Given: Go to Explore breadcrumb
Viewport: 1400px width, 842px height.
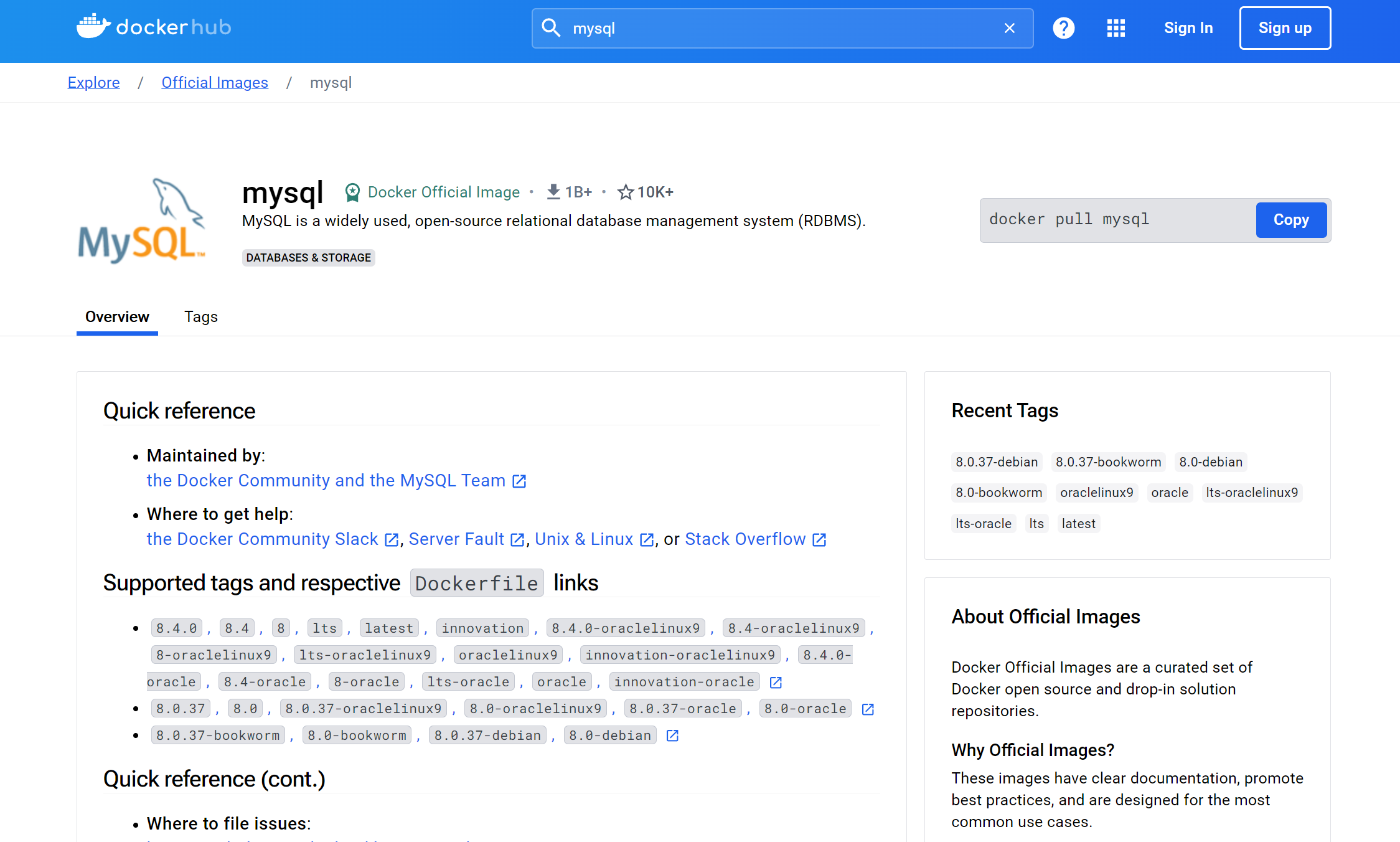Looking at the screenshot, I should [x=94, y=83].
